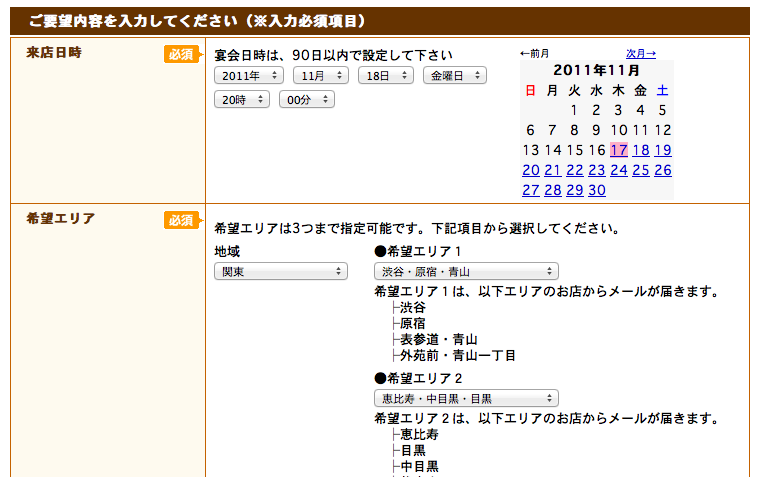This screenshot has width=757, height=477.
Task: Click the 中目黒 area list entry
Action: tap(419, 466)
